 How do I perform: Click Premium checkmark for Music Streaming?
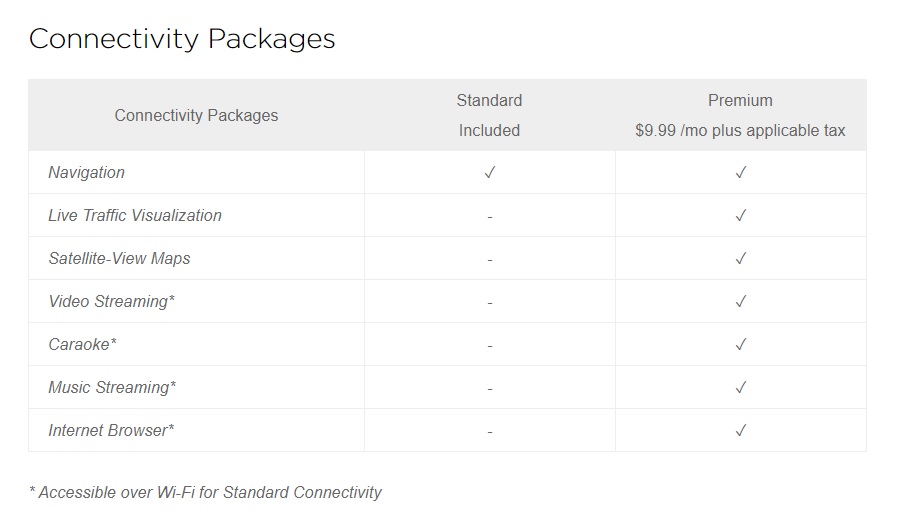[x=741, y=388]
